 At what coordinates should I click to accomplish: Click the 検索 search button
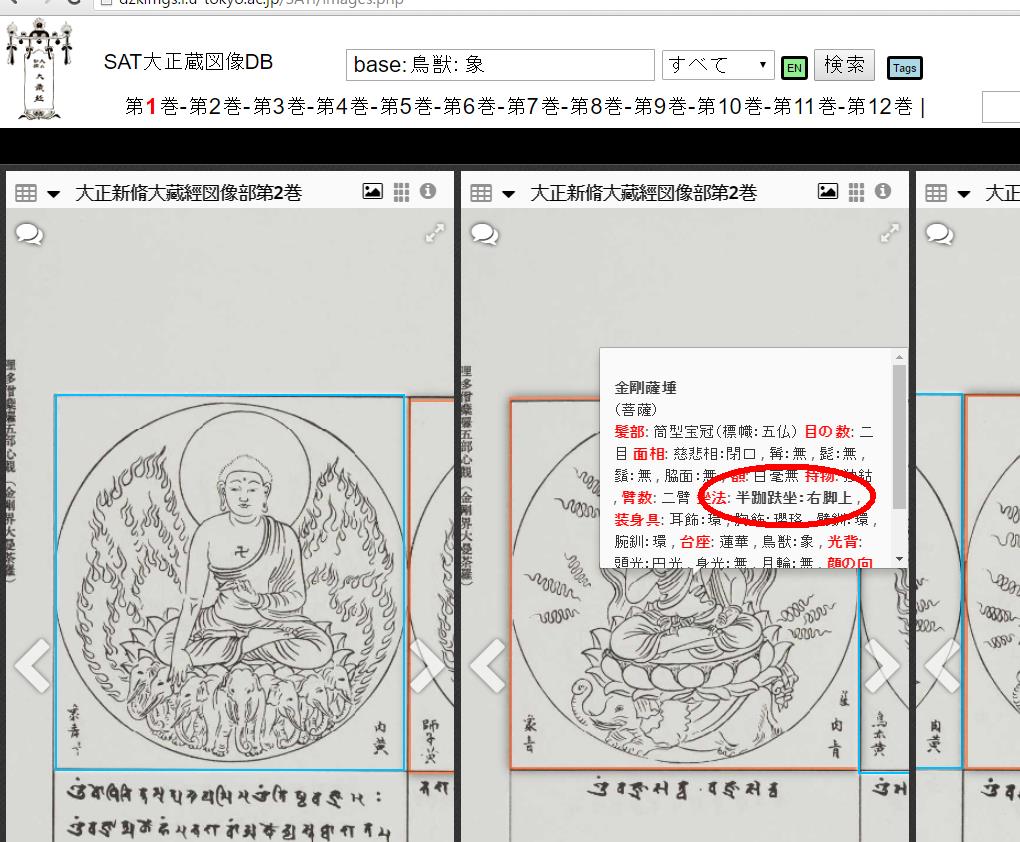pyautogui.click(x=844, y=64)
